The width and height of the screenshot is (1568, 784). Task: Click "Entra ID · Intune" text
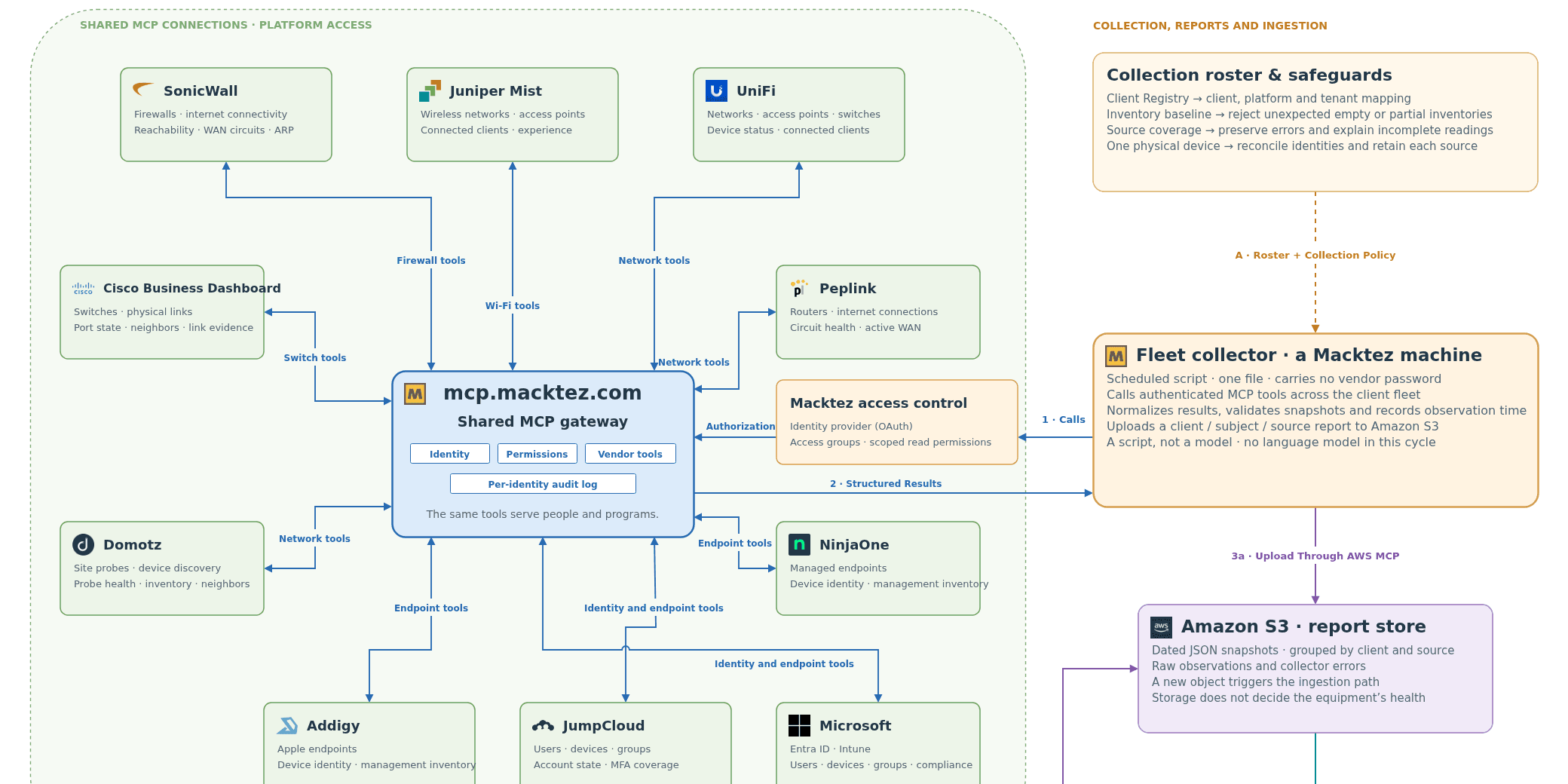(x=830, y=749)
